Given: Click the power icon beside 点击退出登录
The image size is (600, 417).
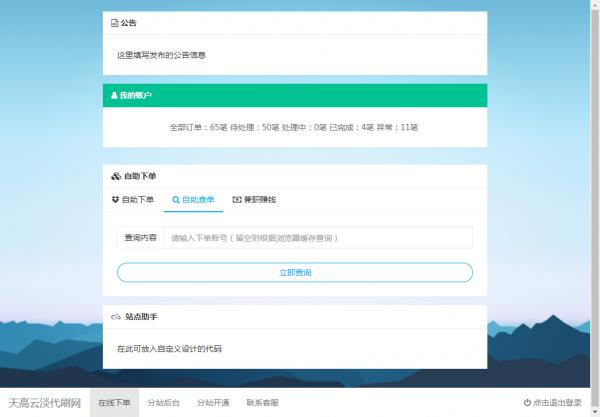Looking at the screenshot, I should click(527, 403).
